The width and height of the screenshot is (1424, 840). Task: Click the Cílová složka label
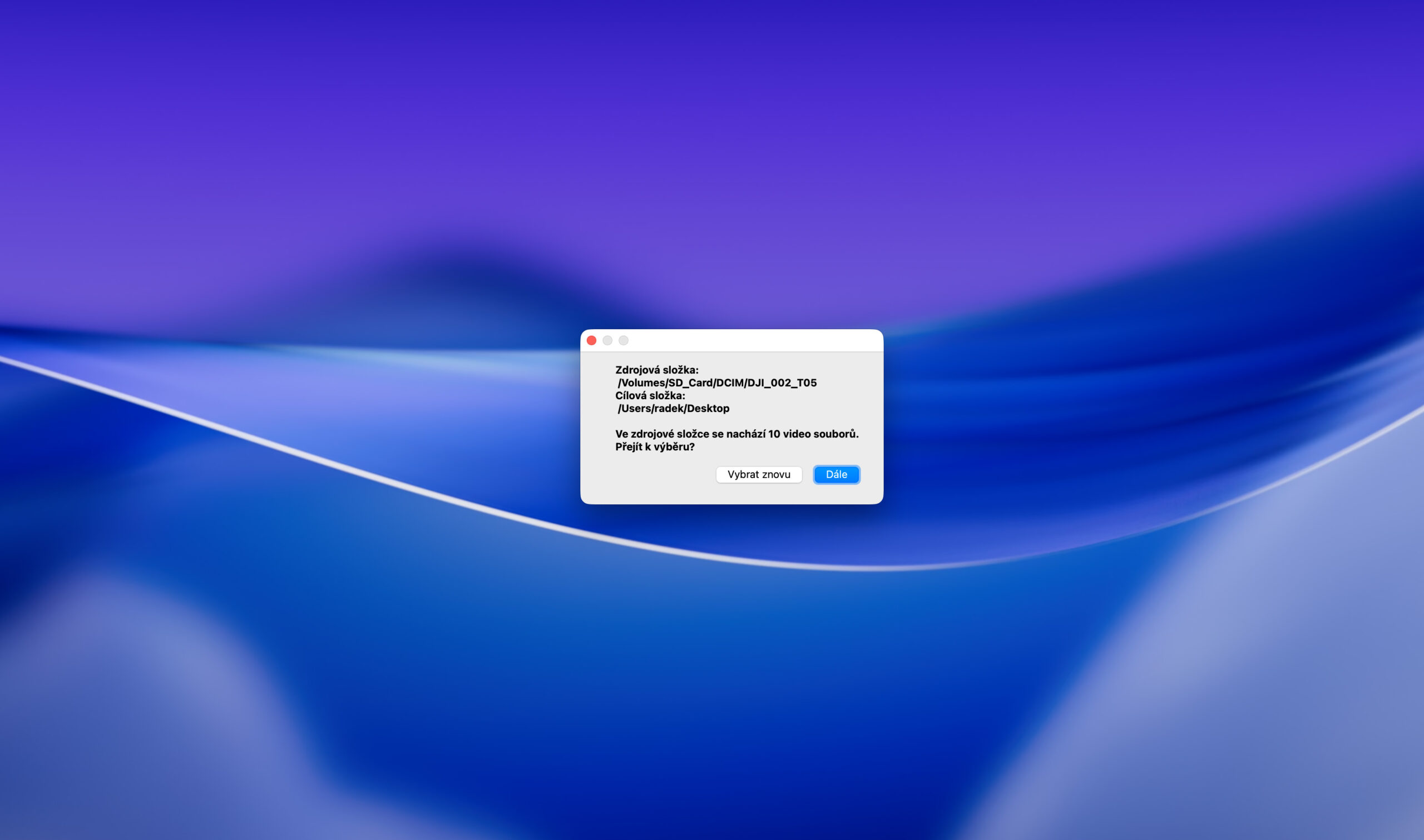(x=650, y=395)
